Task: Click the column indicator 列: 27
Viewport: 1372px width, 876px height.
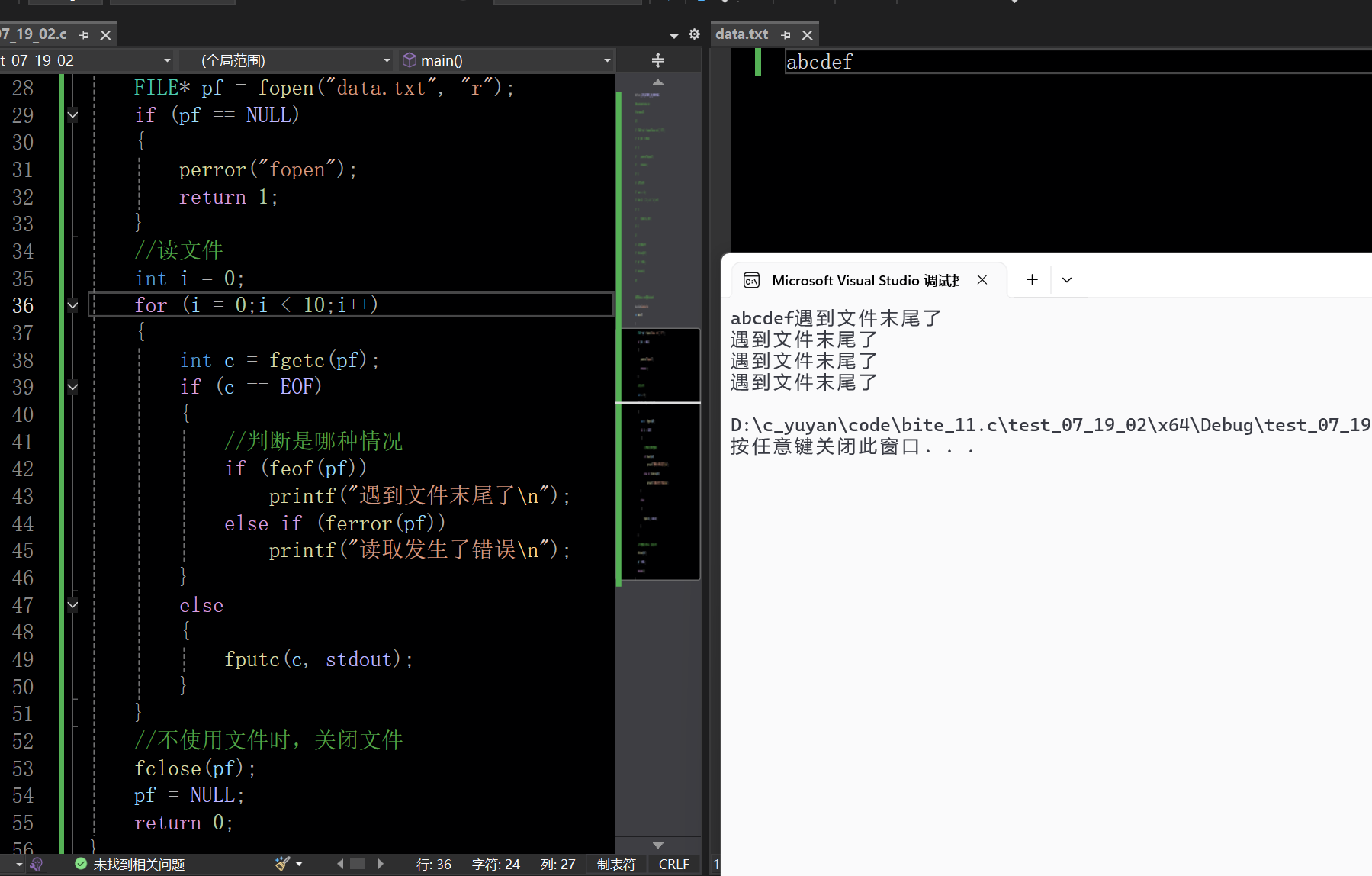Action: click(x=558, y=865)
